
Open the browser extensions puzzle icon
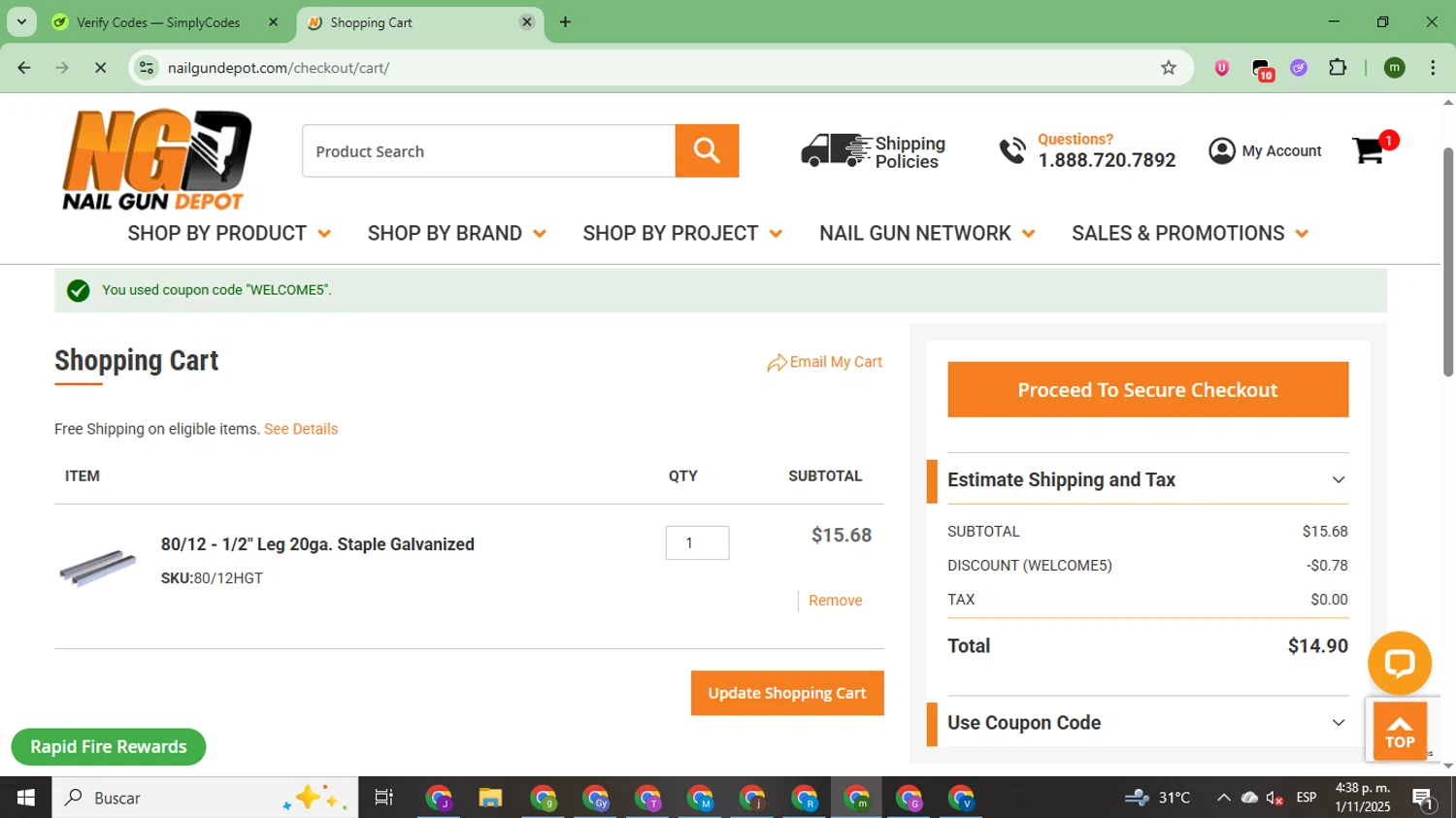pyautogui.click(x=1338, y=68)
